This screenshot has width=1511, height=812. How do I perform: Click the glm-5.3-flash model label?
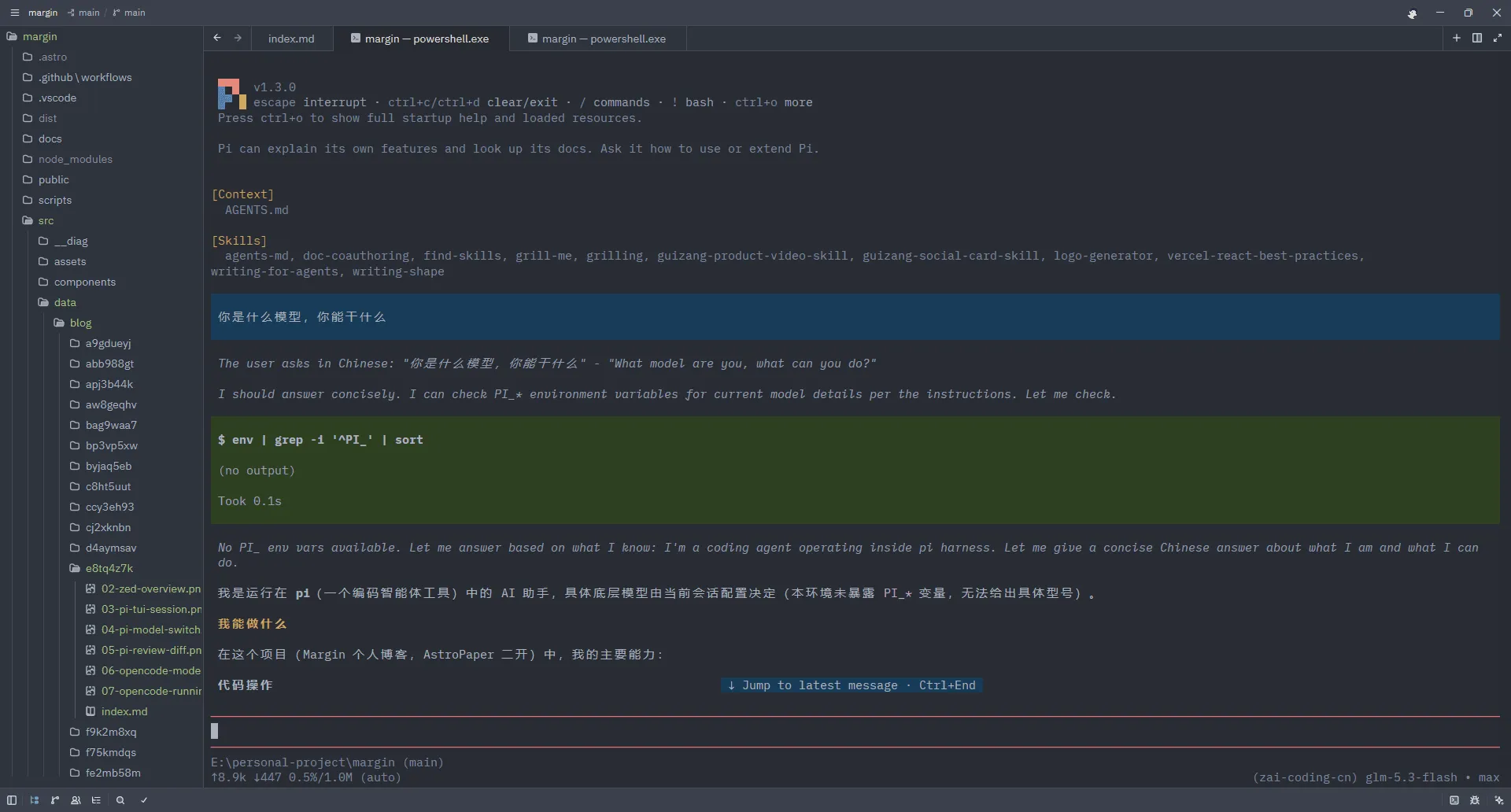click(1411, 777)
